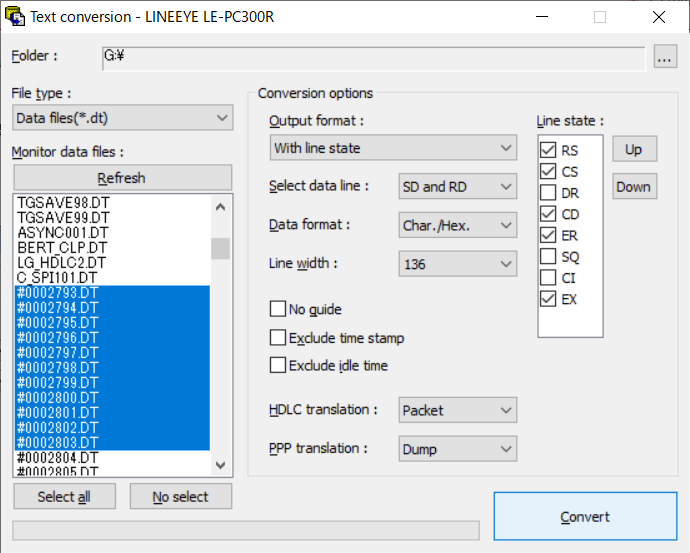Open the Select data line combo box
The width and height of the screenshot is (690, 553).
[x=458, y=187]
